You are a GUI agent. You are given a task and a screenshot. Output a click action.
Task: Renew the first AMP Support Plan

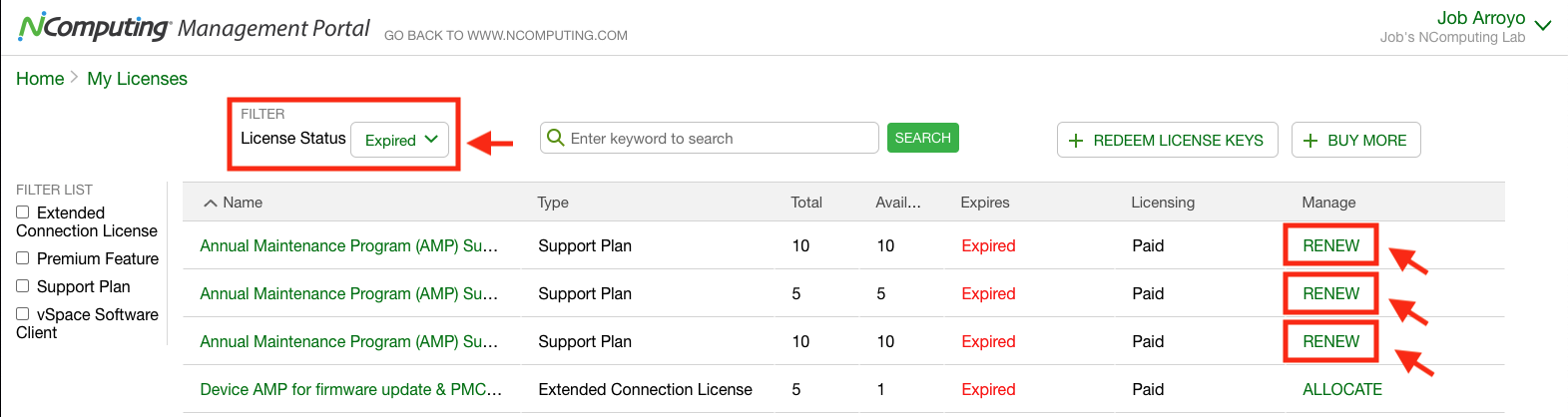tap(1330, 245)
